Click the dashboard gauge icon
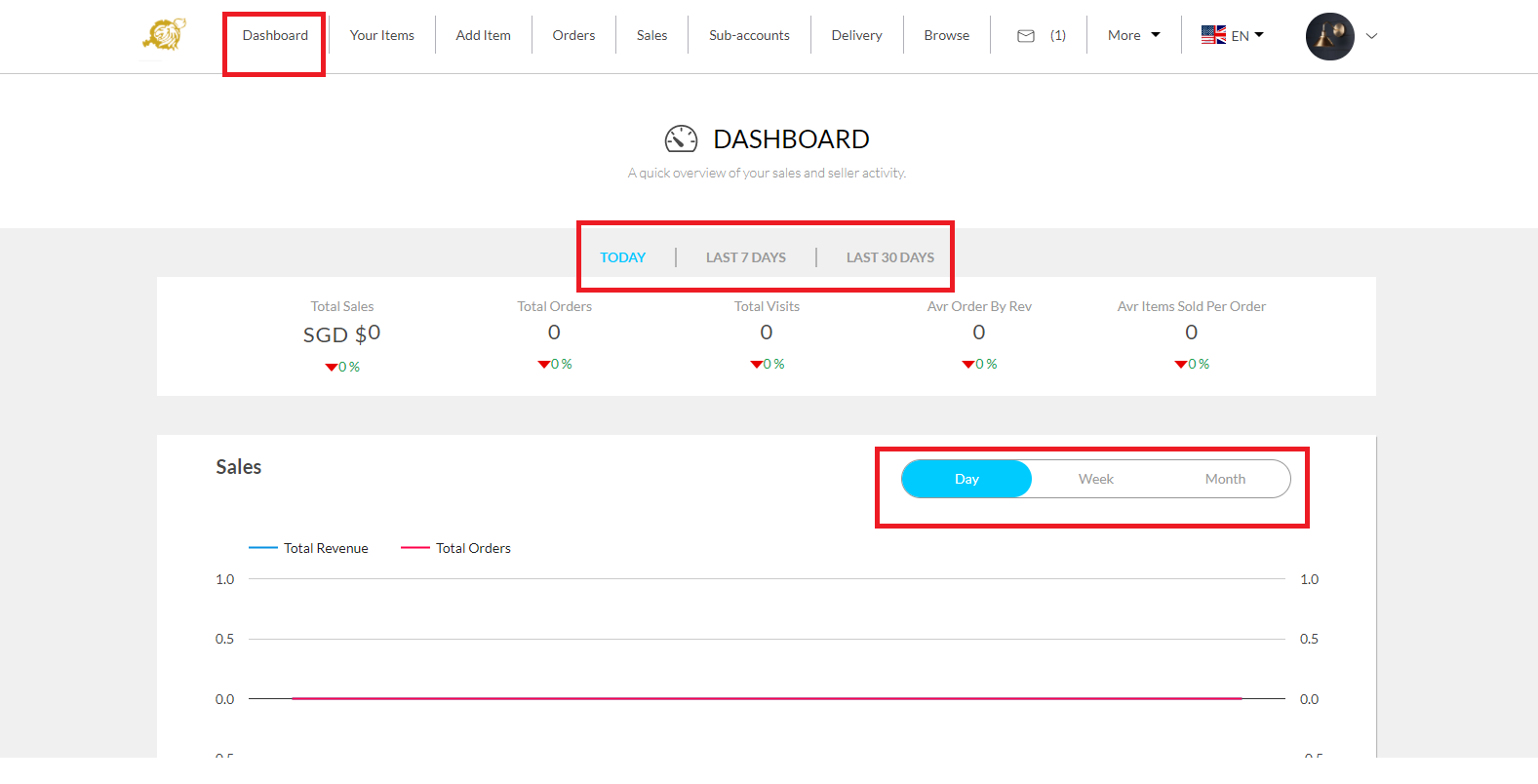 [681, 139]
